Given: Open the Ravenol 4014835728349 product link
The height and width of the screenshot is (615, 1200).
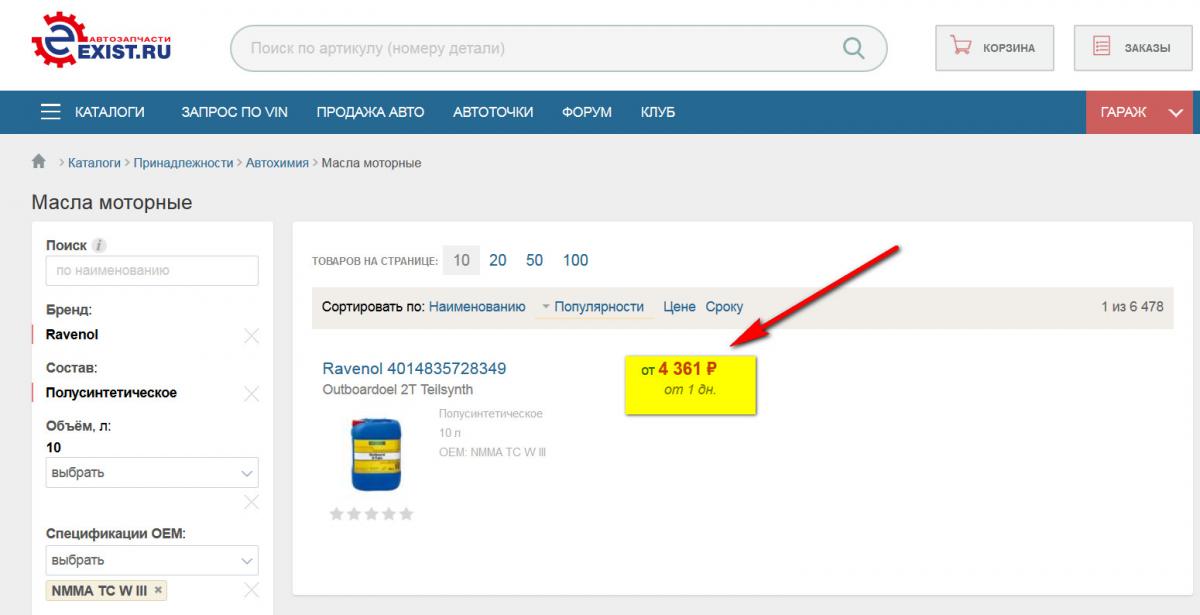Looking at the screenshot, I should tap(414, 368).
